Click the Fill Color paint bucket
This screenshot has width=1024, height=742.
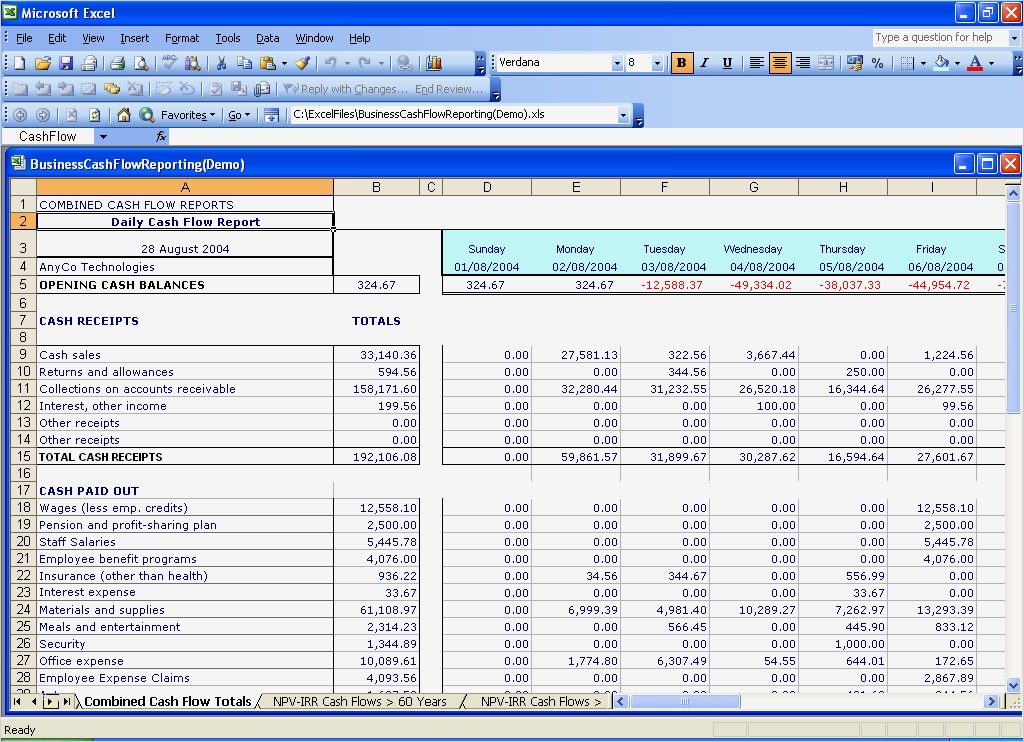point(941,63)
